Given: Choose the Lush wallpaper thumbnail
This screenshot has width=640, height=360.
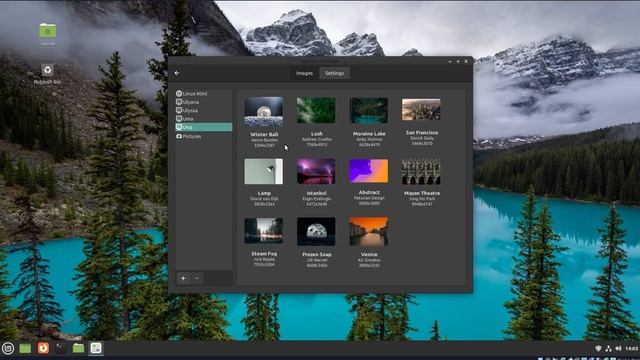Looking at the screenshot, I should point(316,110).
